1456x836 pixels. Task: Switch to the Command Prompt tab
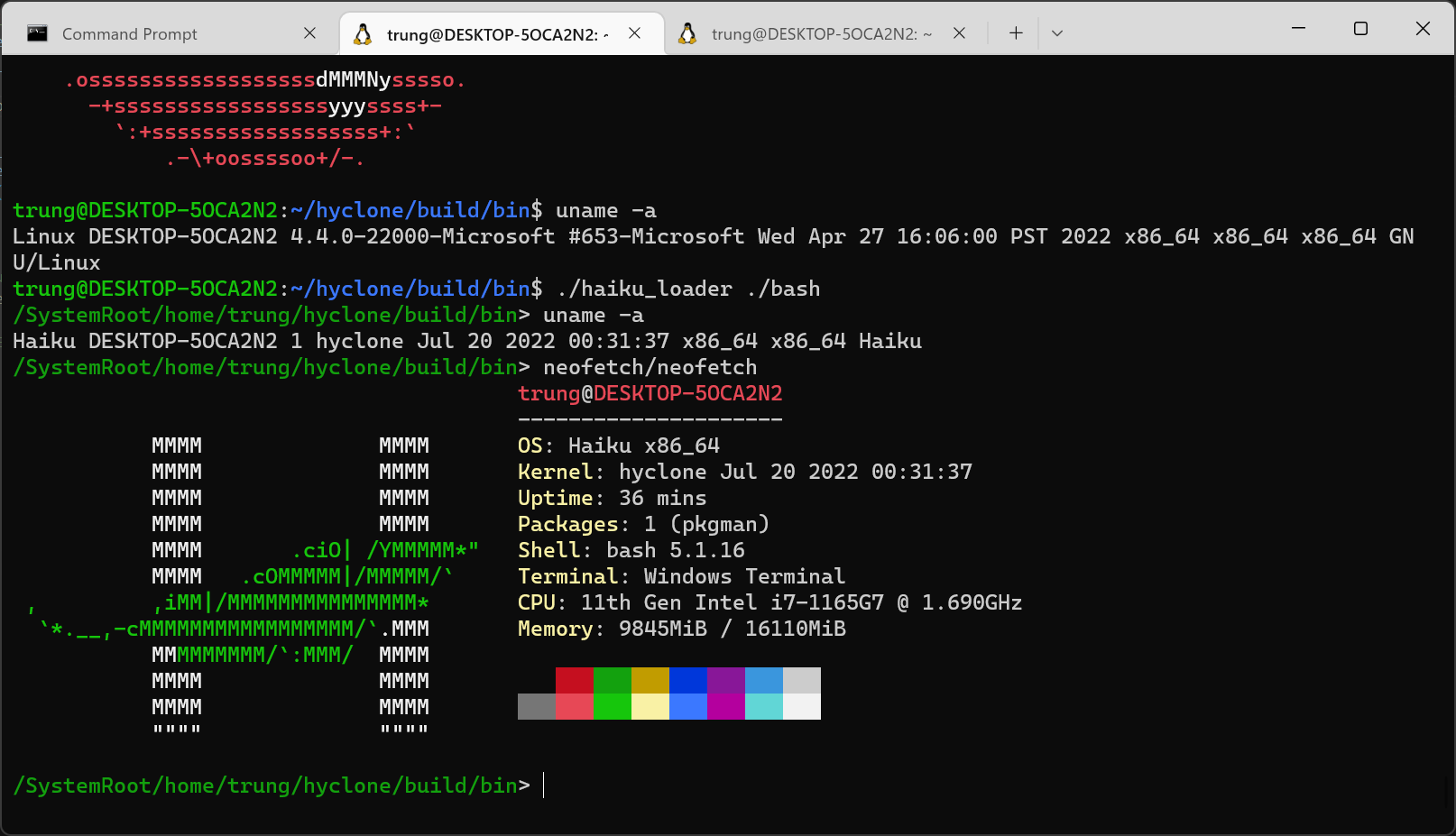point(171,33)
